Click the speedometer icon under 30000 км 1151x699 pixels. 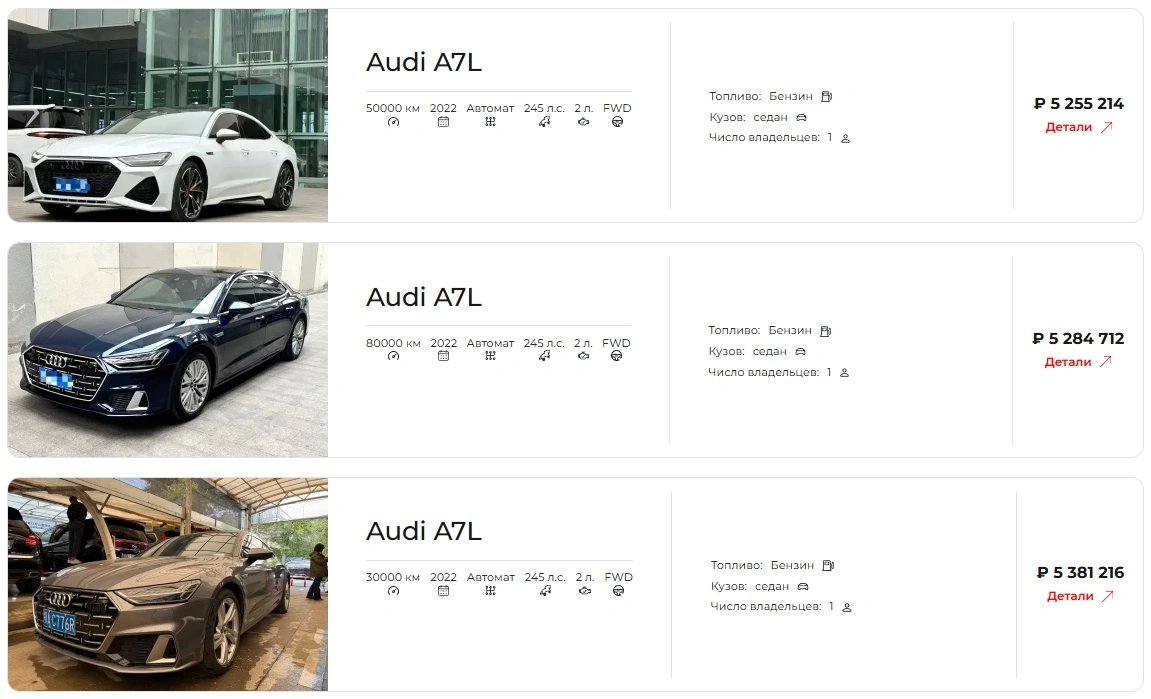[x=393, y=591]
